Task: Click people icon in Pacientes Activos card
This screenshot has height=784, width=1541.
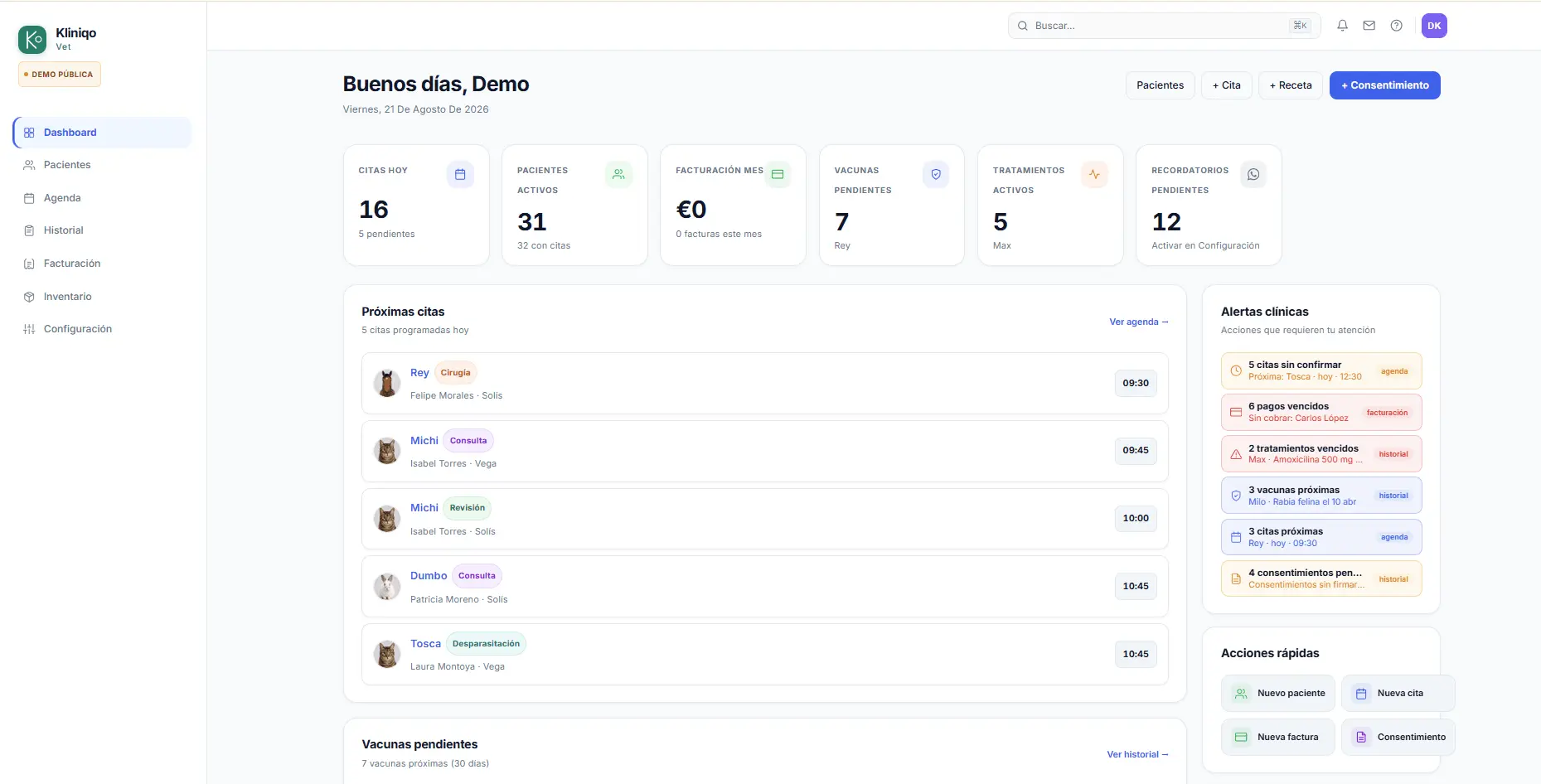Action: 618,174
